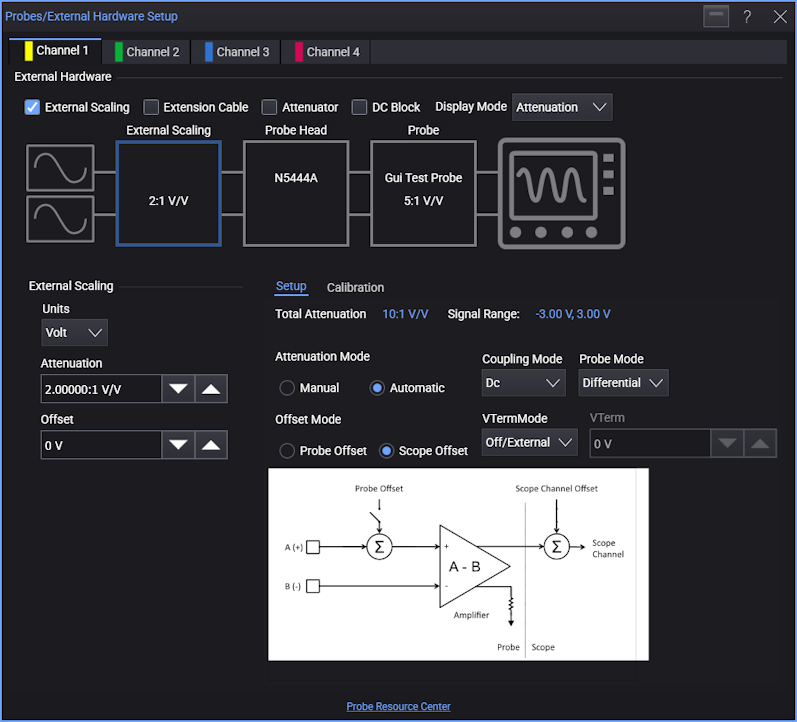Image resolution: width=797 pixels, height=722 pixels.
Task: Open the Display Mode dropdown
Action: [561, 107]
